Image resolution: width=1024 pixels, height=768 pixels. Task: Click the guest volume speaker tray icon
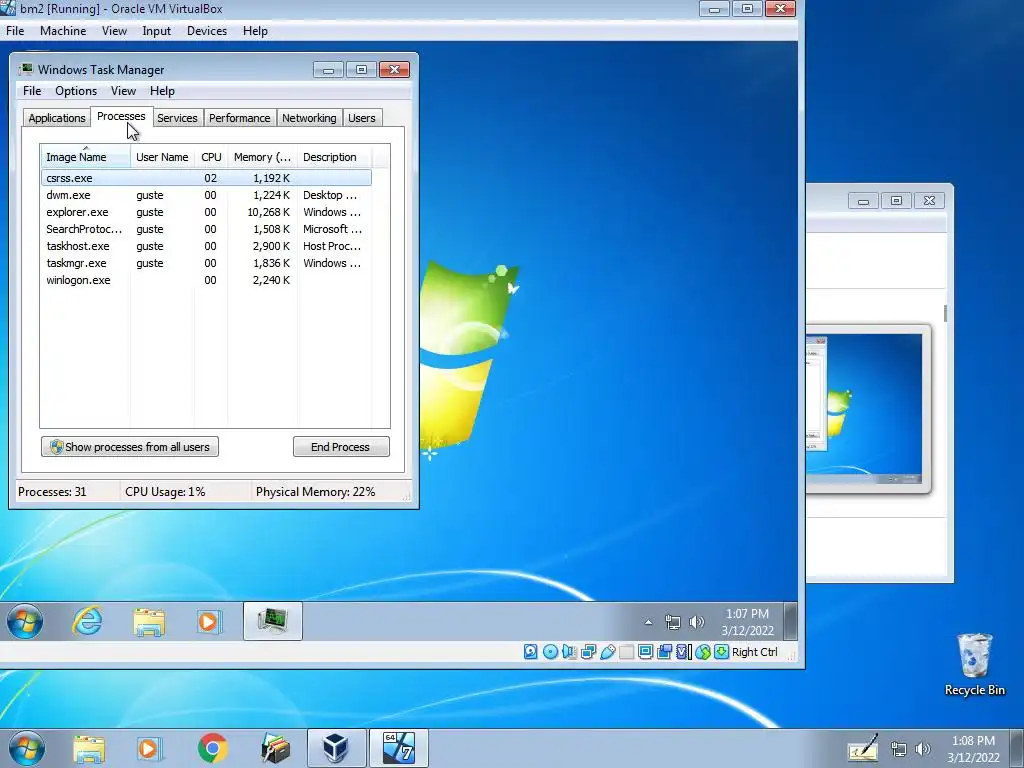(x=697, y=622)
